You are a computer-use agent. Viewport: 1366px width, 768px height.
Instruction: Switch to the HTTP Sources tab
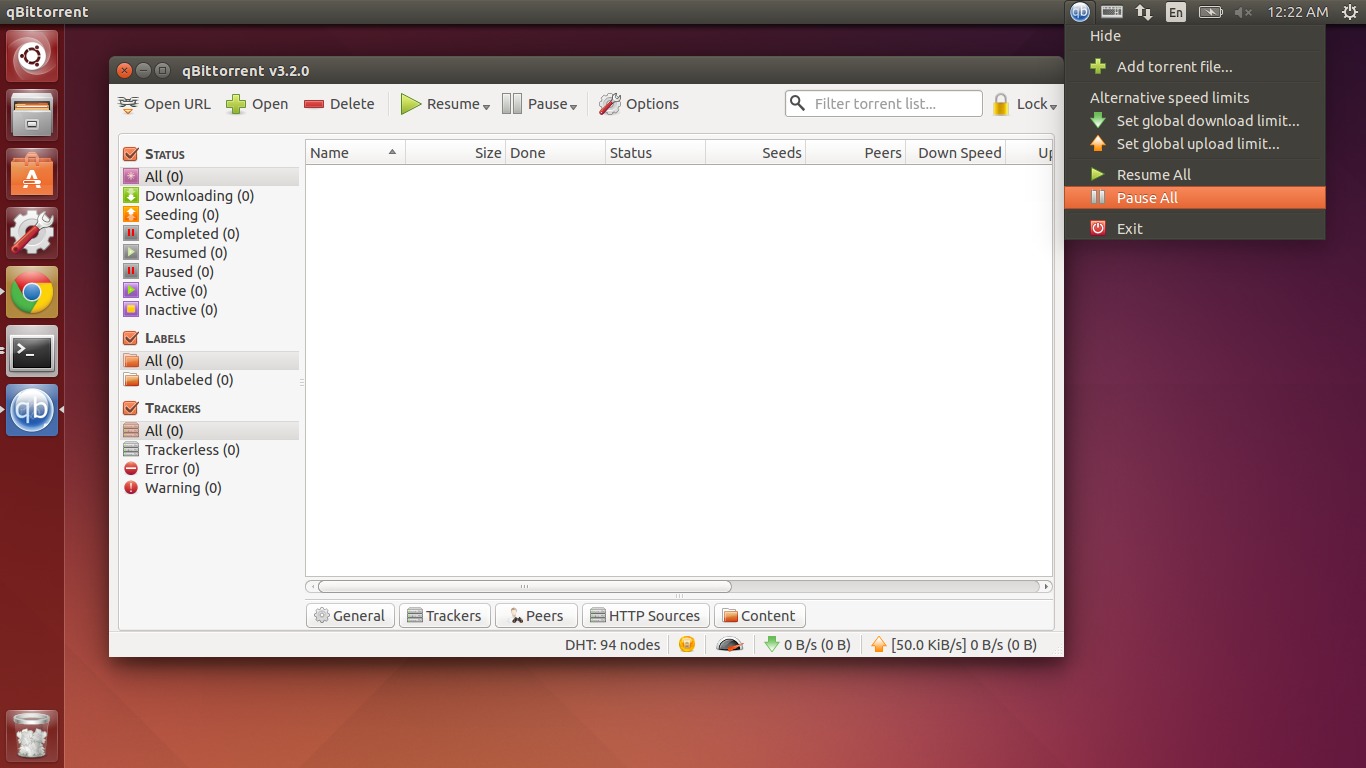pos(646,616)
